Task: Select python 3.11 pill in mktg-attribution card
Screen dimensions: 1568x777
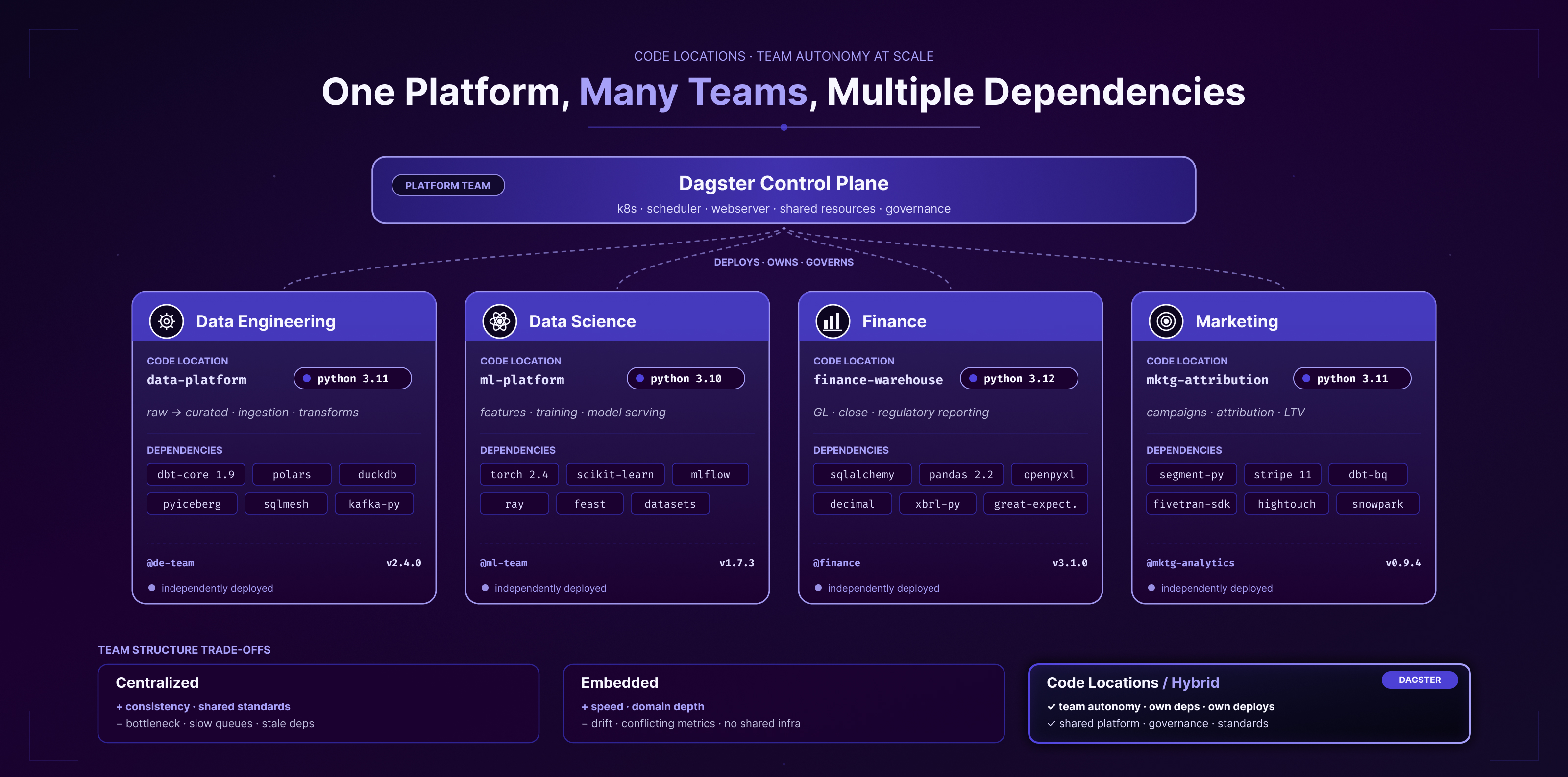Action: click(x=1352, y=379)
